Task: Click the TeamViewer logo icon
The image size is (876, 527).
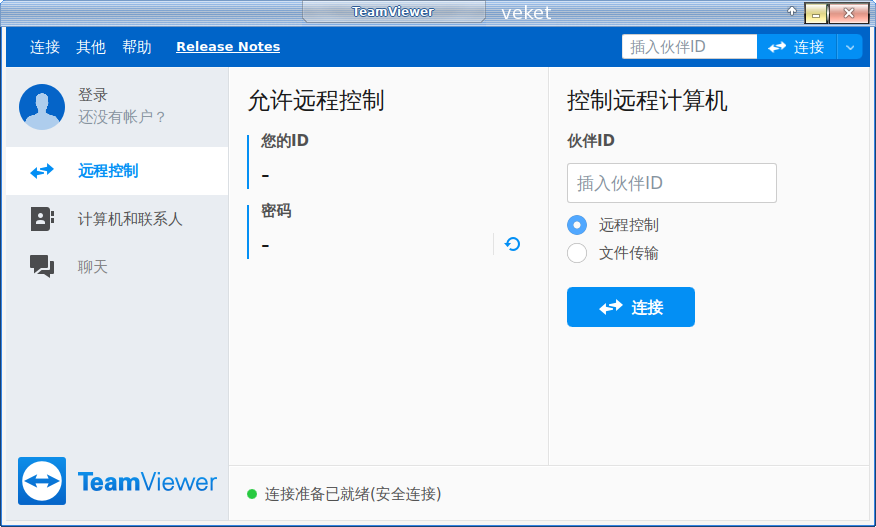Action: (x=42, y=481)
